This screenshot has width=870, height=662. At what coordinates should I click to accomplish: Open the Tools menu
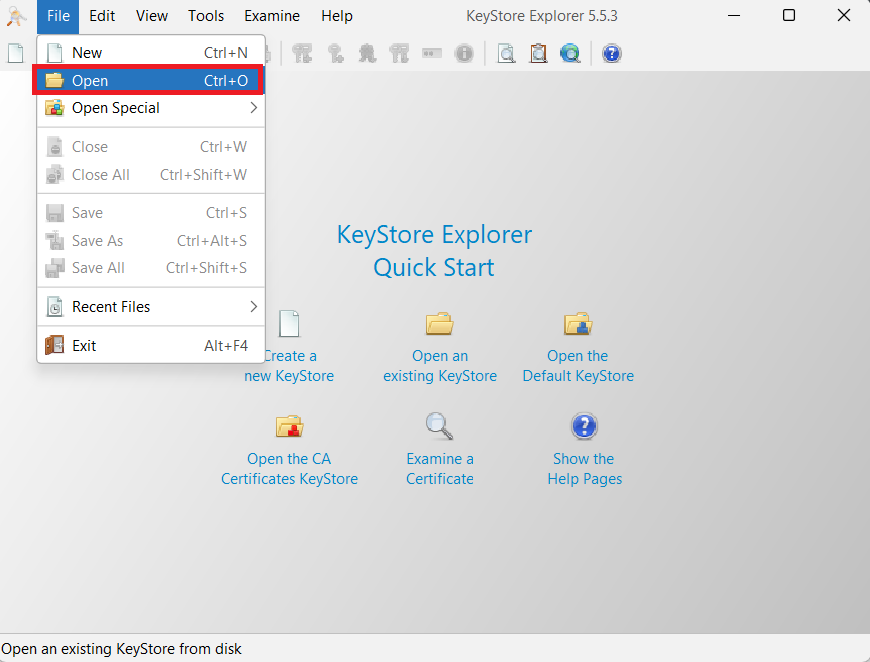(x=206, y=16)
